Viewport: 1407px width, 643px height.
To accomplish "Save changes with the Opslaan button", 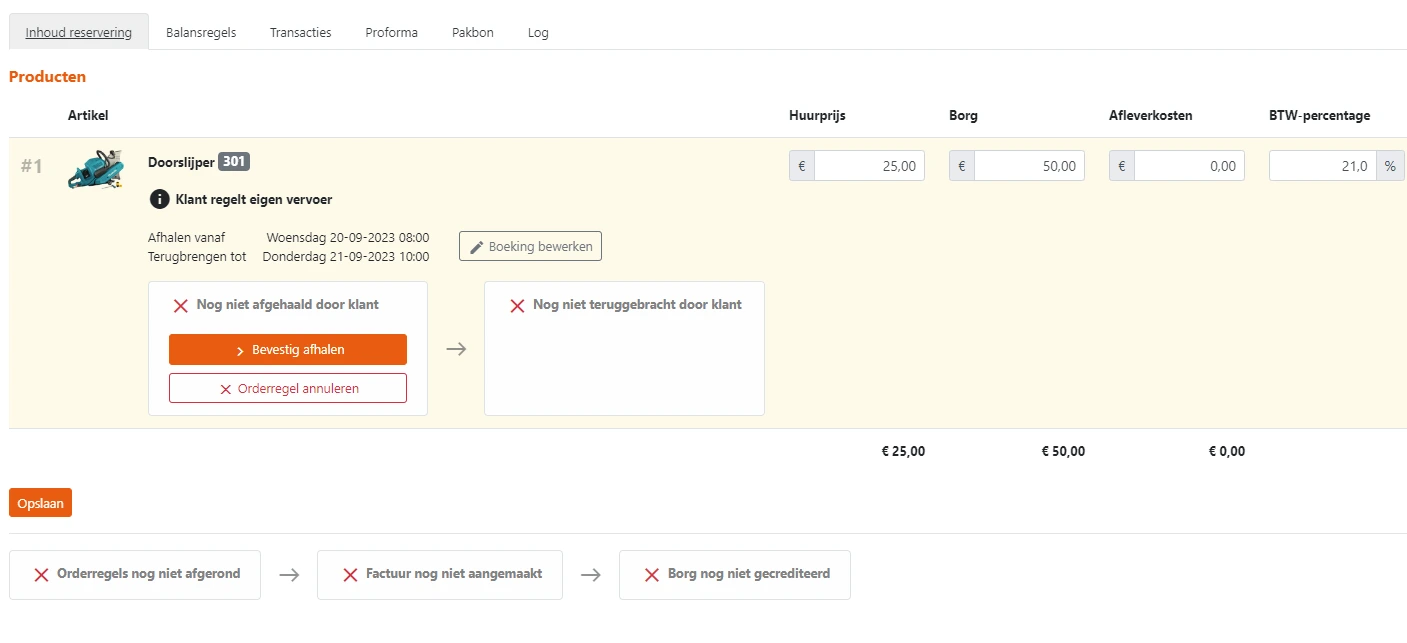I will point(40,502).
